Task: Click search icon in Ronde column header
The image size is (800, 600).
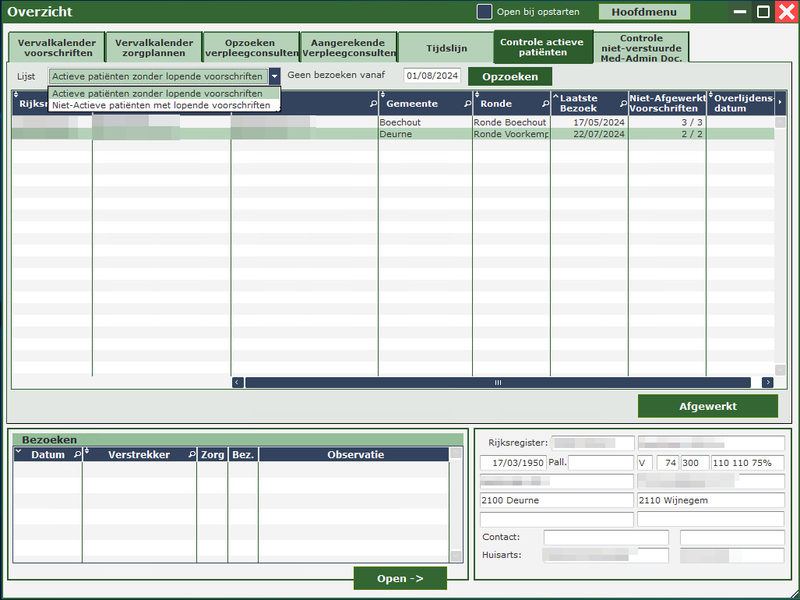Action: coord(544,104)
